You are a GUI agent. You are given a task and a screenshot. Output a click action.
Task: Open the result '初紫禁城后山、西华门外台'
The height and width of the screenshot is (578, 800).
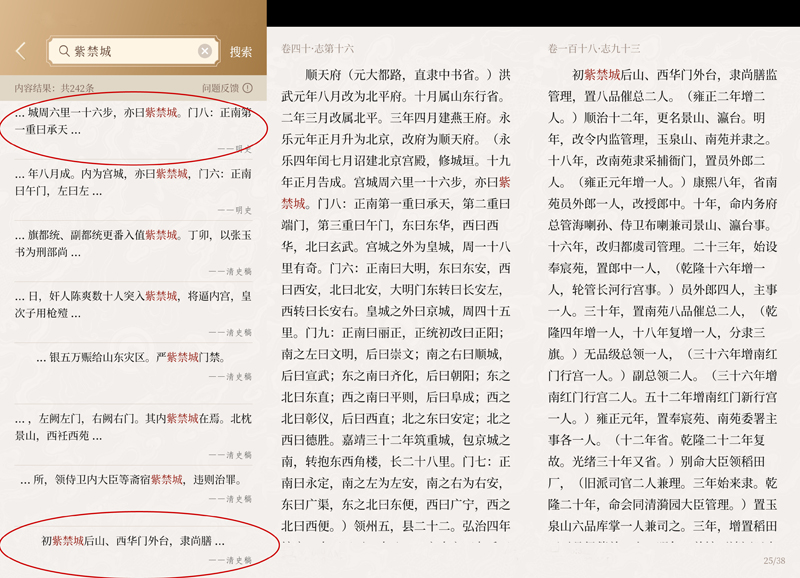[x=133, y=549]
